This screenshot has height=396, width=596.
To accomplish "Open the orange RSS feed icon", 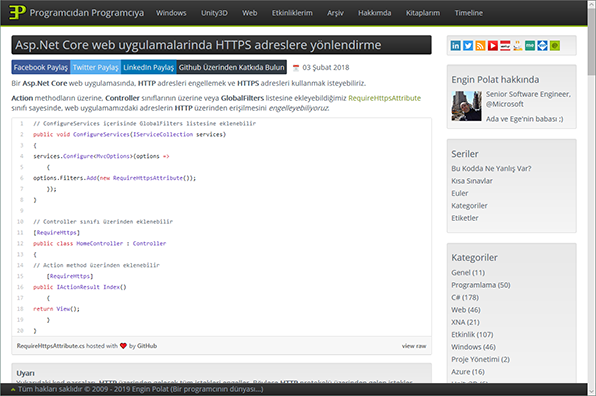I will [x=480, y=46].
